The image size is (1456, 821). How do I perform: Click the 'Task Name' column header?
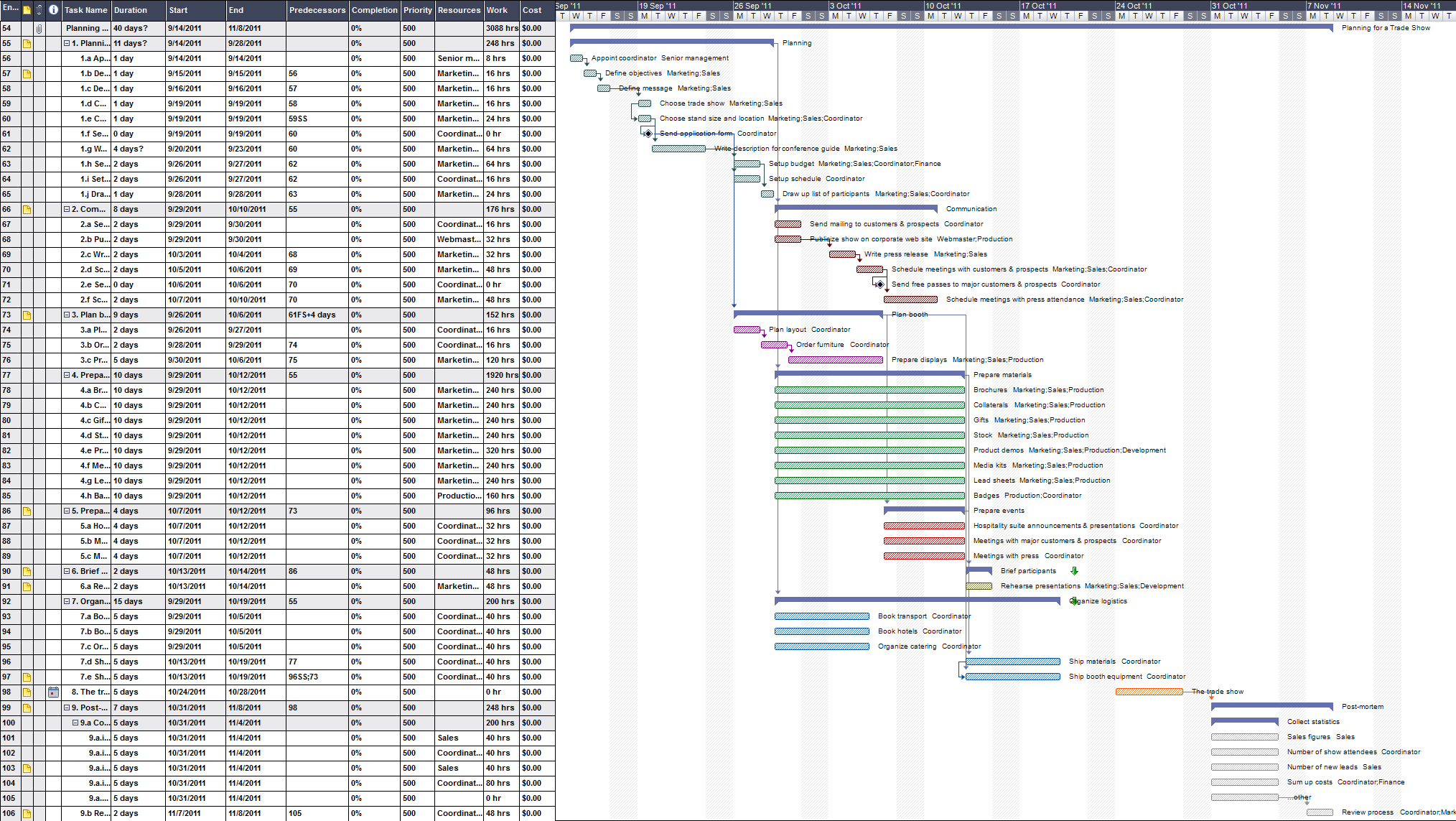click(85, 10)
